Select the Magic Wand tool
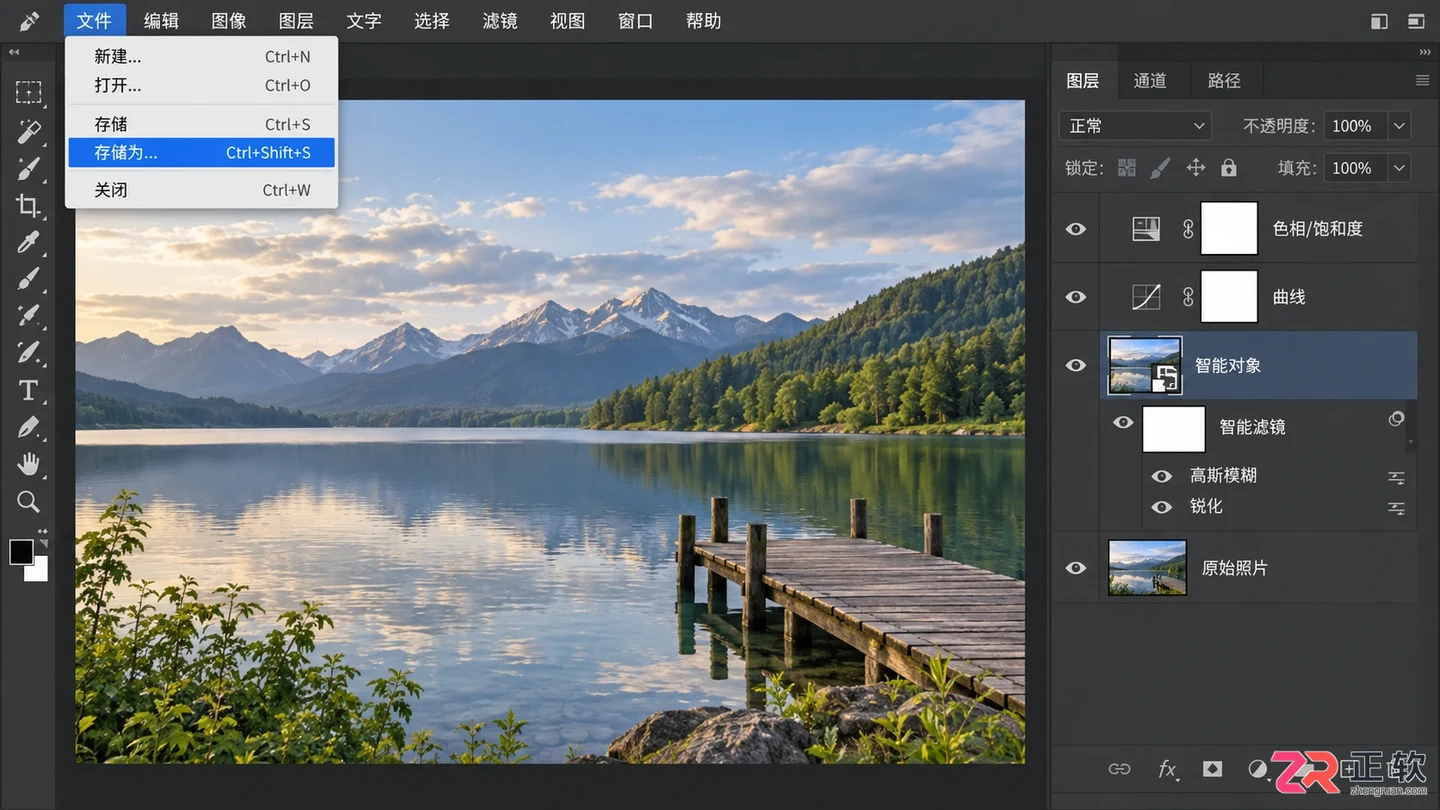This screenshot has height=810, width=1440. (28, 131)
